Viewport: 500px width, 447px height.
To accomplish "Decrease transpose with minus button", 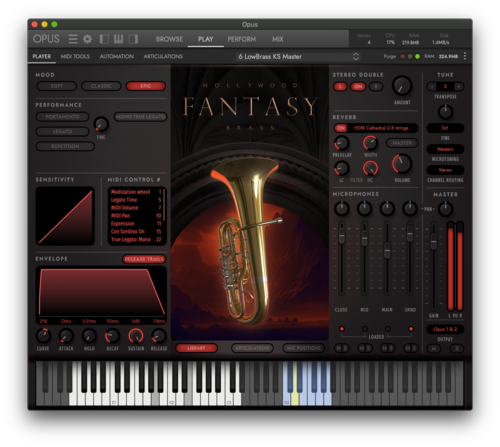I will pyautogui.click(x=432, y=87).
